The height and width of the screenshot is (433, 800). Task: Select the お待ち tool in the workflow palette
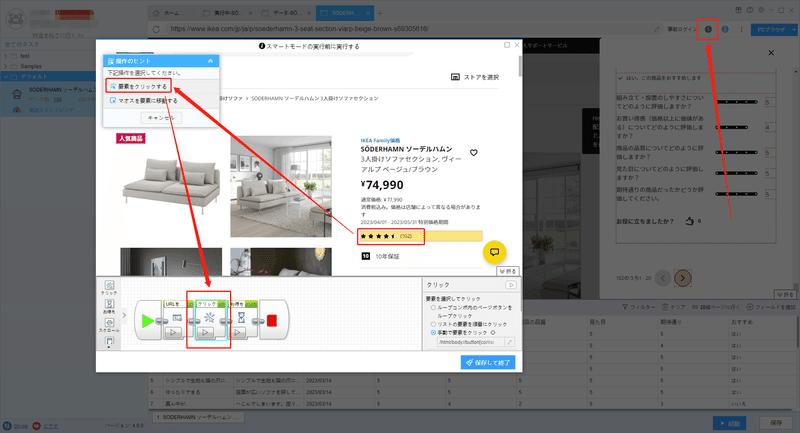pos(109,307)
